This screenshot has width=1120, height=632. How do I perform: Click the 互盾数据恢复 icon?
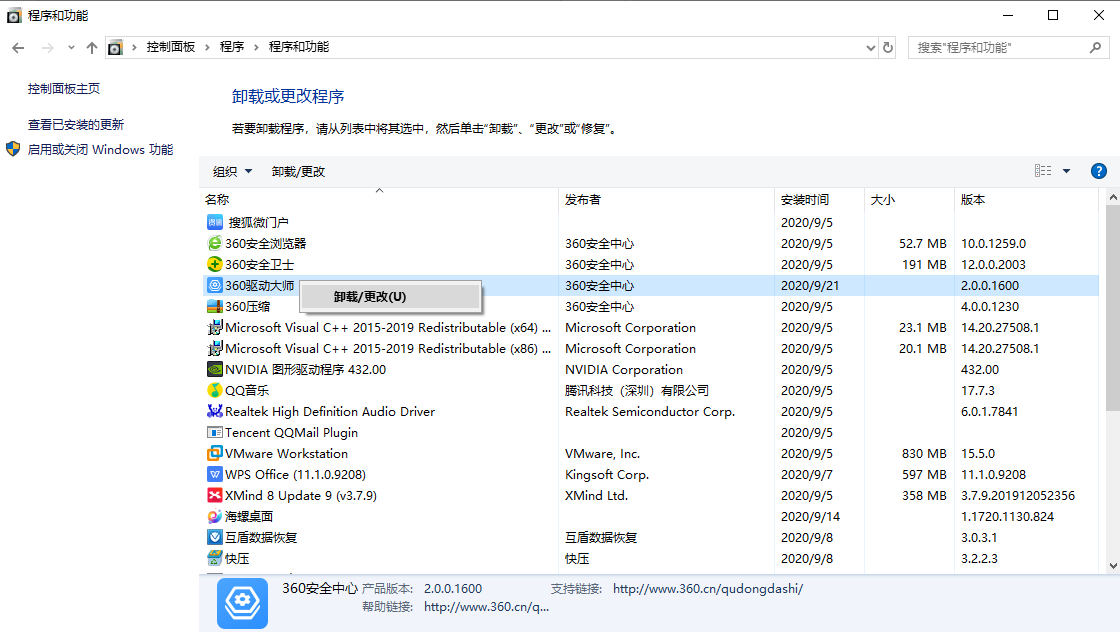(x=214, y=538)
